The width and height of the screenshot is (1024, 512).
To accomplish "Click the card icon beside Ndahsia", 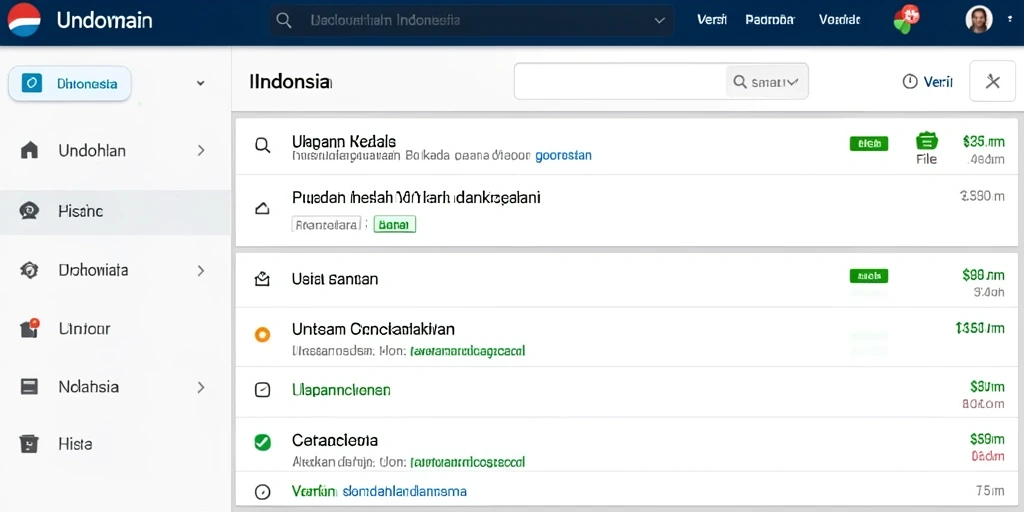I will [29, 387].
